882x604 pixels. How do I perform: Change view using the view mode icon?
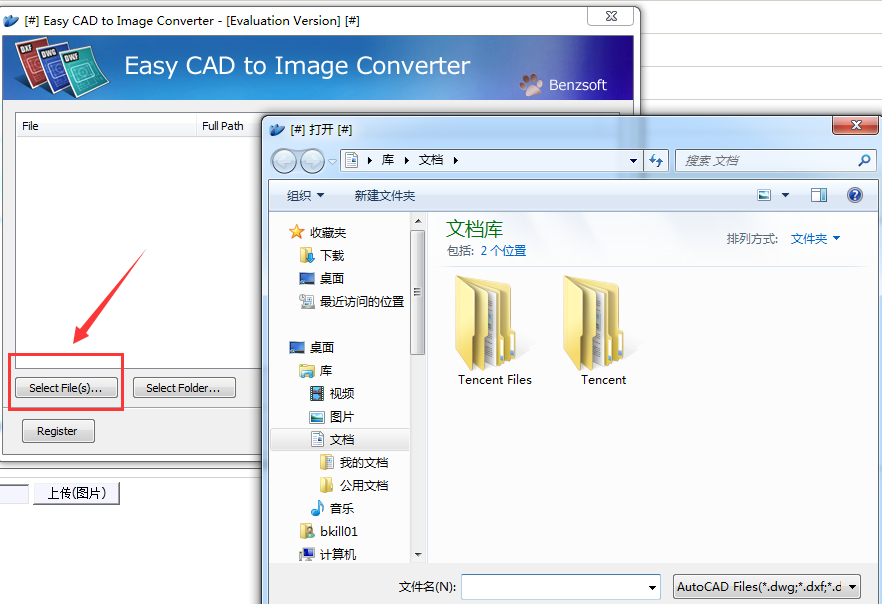click(764, 195)
